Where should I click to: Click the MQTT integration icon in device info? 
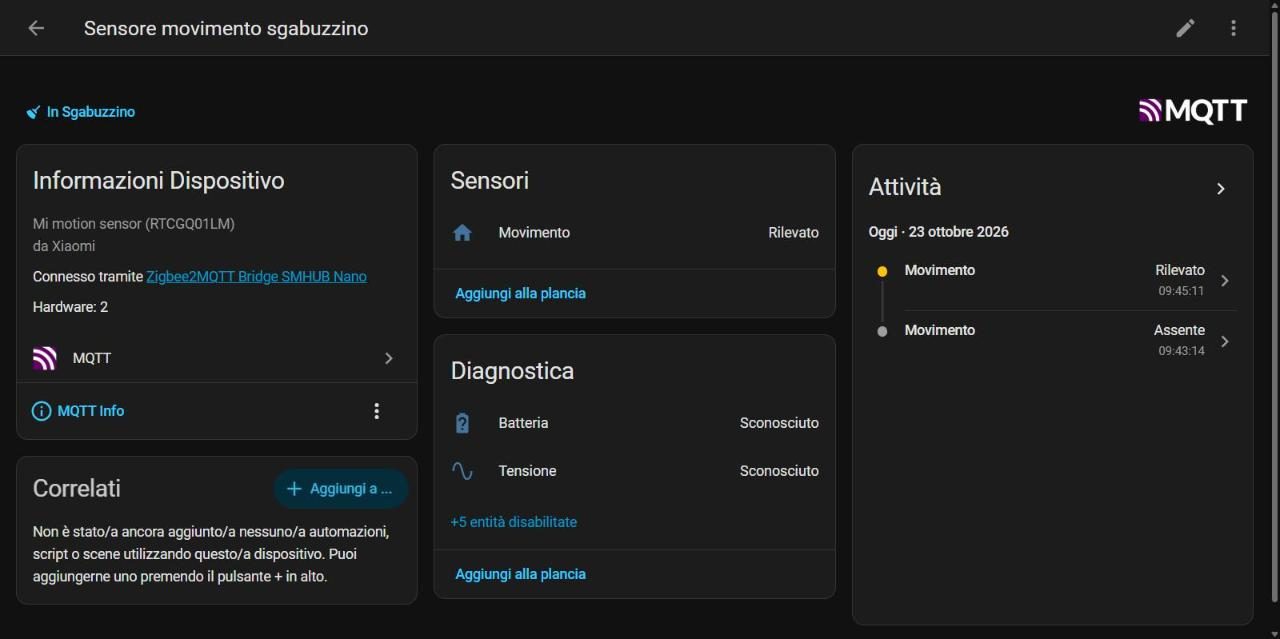(44, 358)
